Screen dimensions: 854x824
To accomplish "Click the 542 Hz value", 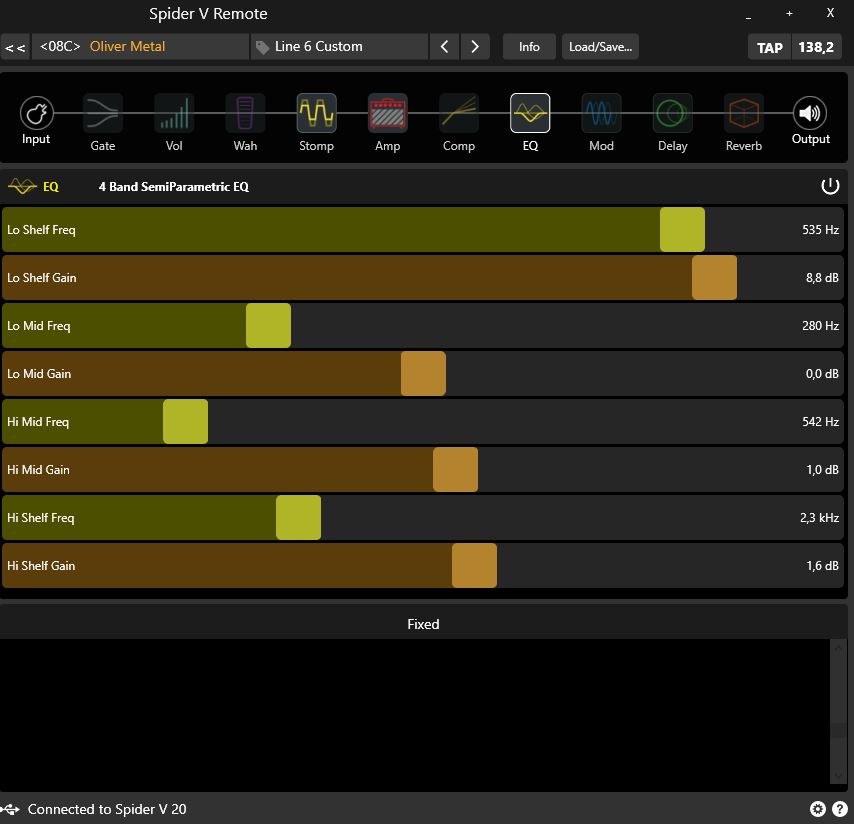I will pyautogui.click(x=820, y=422).
